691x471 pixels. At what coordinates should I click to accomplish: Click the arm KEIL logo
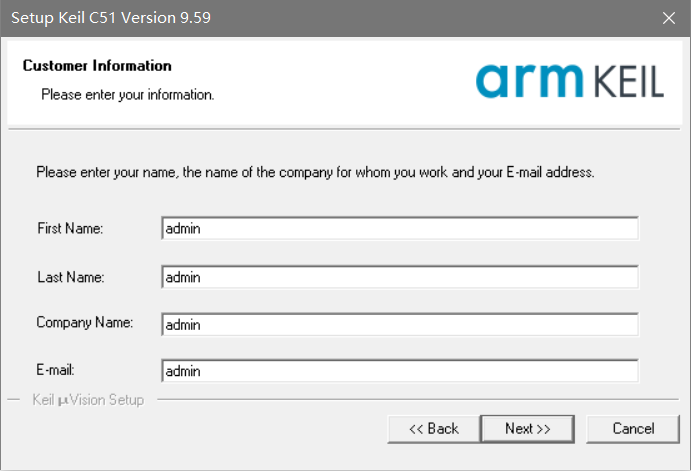(x=570, y=81)
